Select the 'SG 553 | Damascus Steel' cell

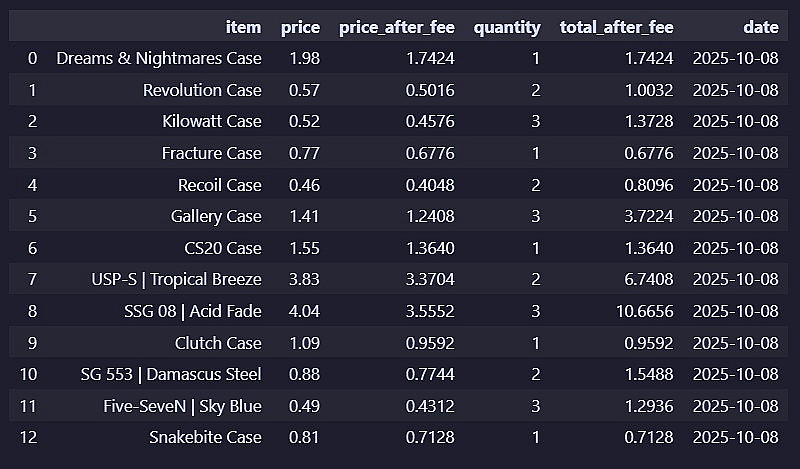[171, 375]
